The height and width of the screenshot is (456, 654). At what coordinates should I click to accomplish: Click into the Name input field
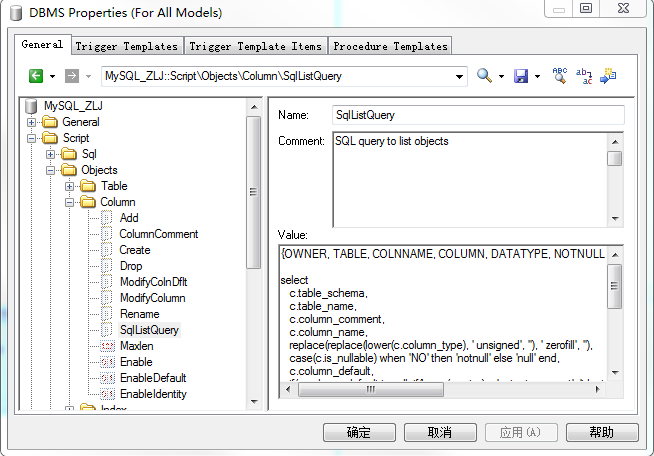pos(478,115)
